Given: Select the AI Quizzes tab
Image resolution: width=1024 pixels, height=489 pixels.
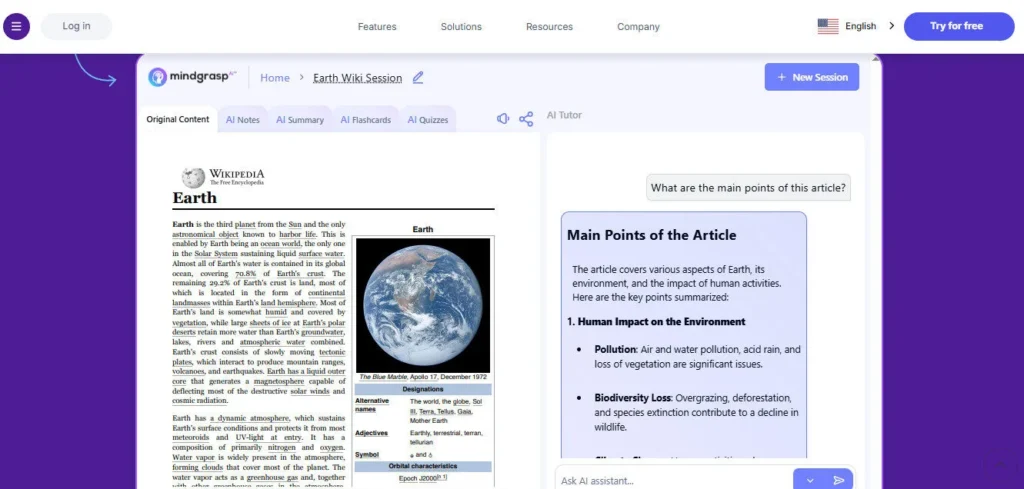Looking at the screenshot, I should pos(427,120).
